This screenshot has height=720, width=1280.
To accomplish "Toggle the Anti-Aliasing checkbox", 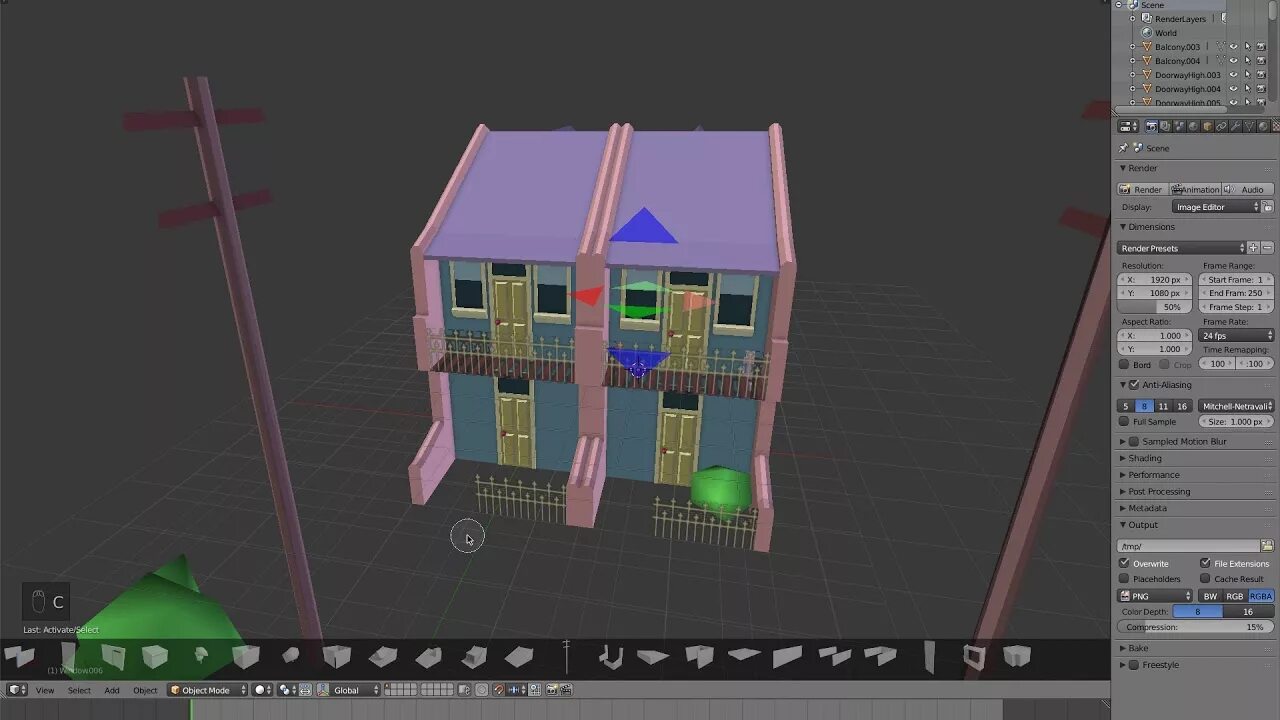I will pos(1134,385).
